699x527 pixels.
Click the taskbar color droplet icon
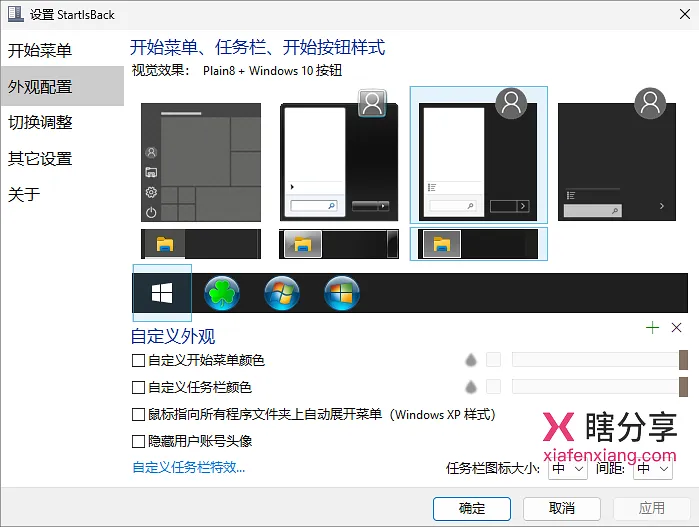point(471,387)
